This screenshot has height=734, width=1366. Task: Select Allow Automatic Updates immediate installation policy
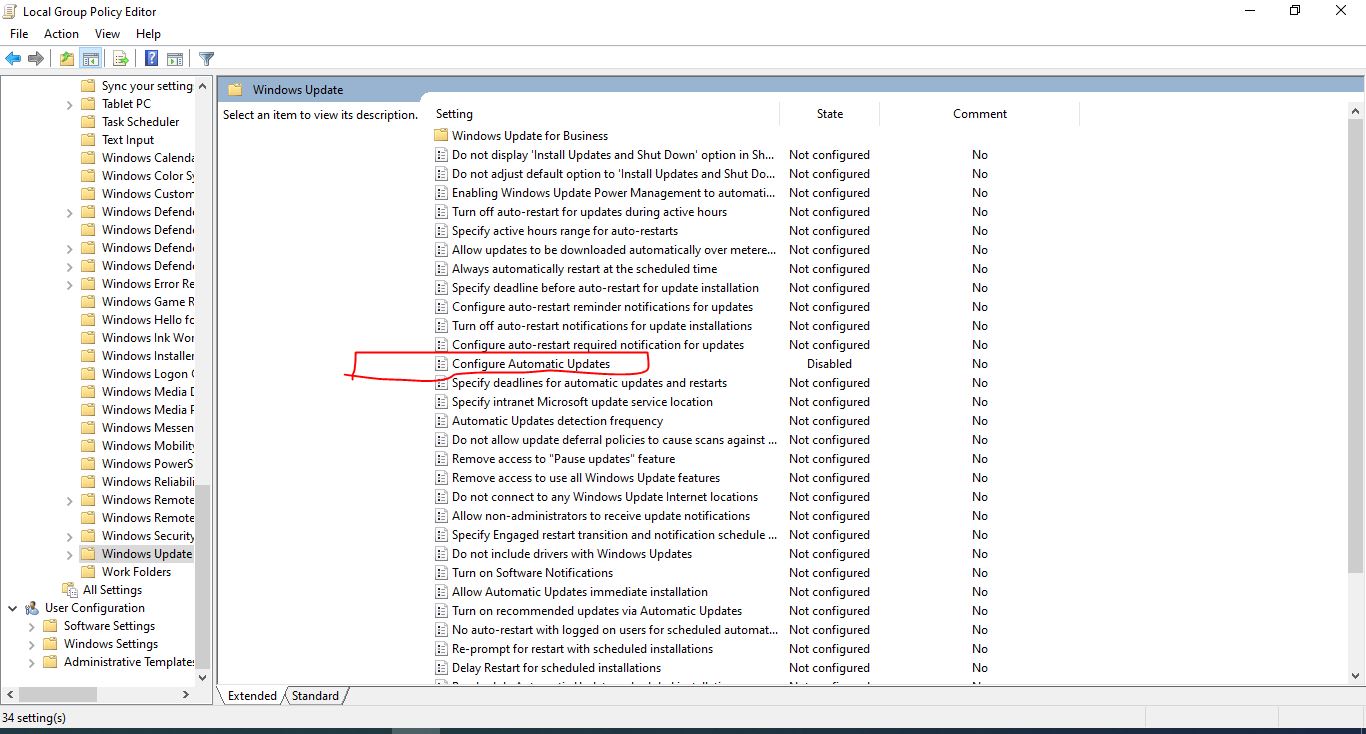[x=580, y=592]
